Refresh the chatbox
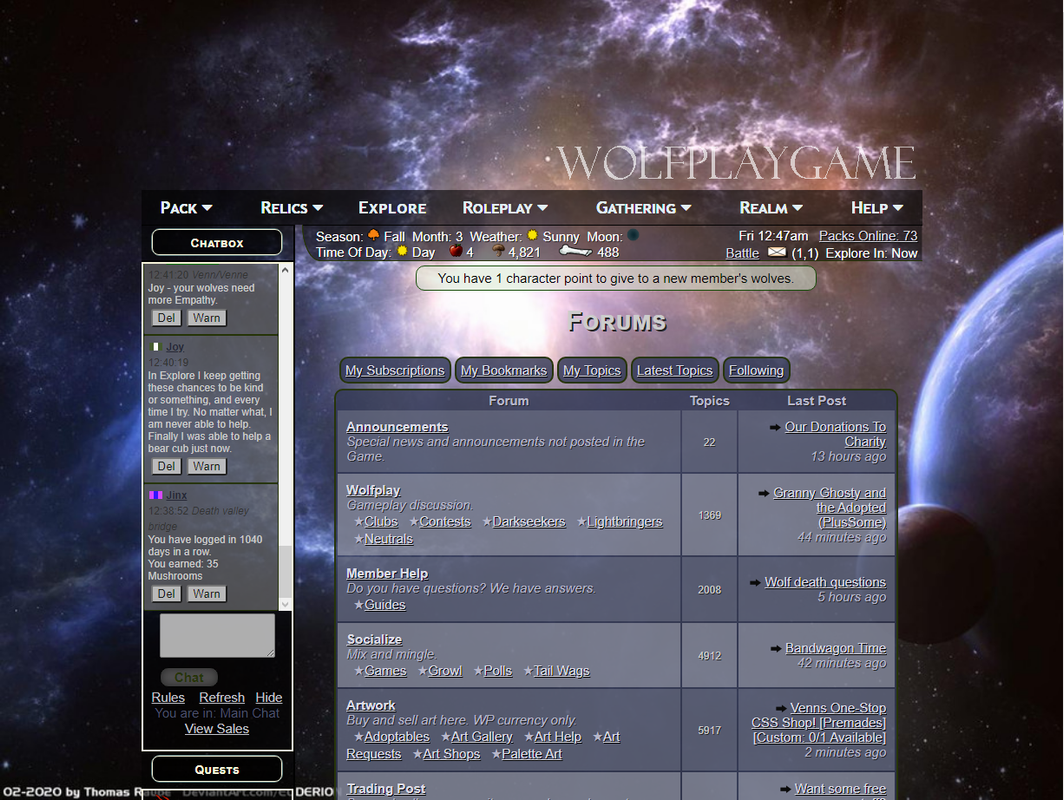1064x800 pixels. pyautogui.click(x=222, y=698)
